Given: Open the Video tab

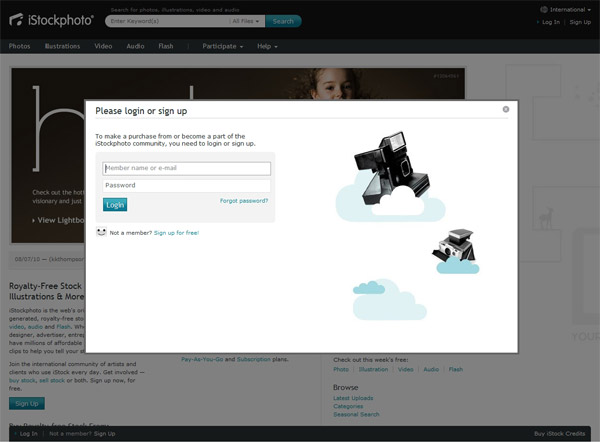Looking at the screenshot, I should click(103, 46).
